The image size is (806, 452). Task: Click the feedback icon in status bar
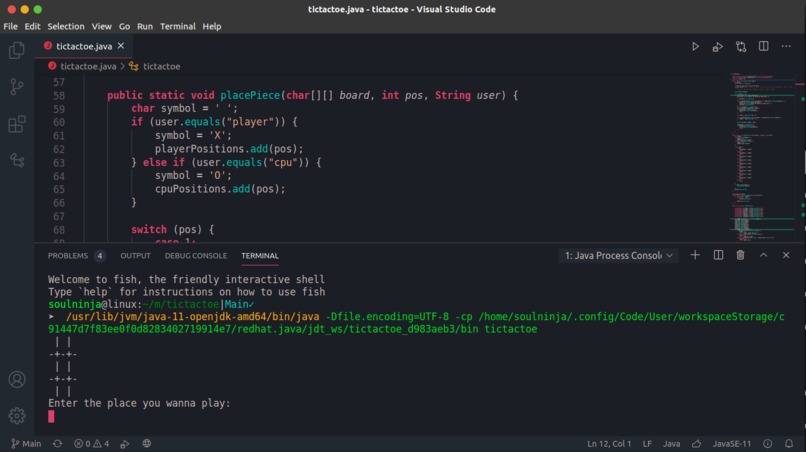[767, 443]
